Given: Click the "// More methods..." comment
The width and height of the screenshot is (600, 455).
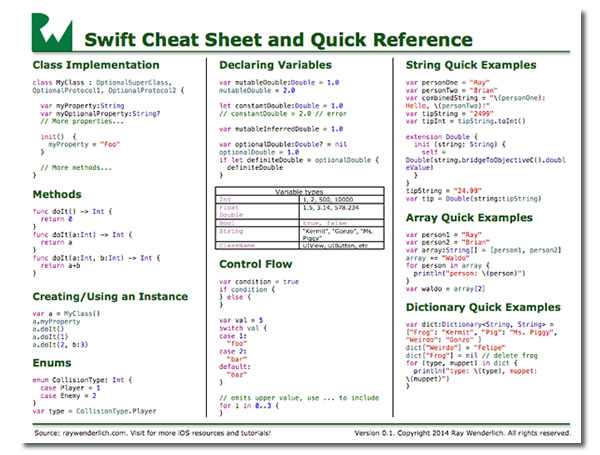Looking at the screenshot, I should click(x=76, y=168).
